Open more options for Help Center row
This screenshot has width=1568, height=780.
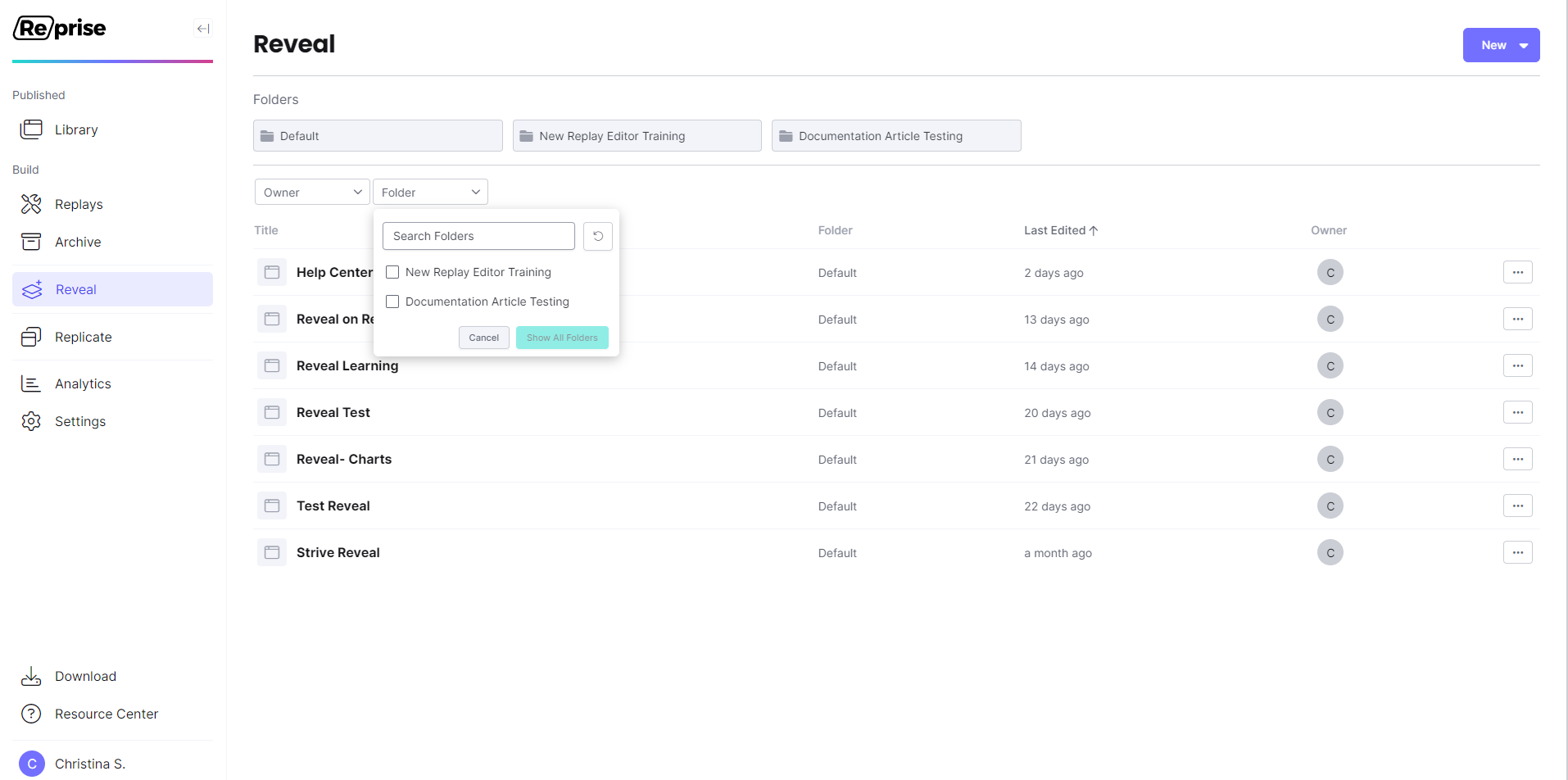(1518, 272)
